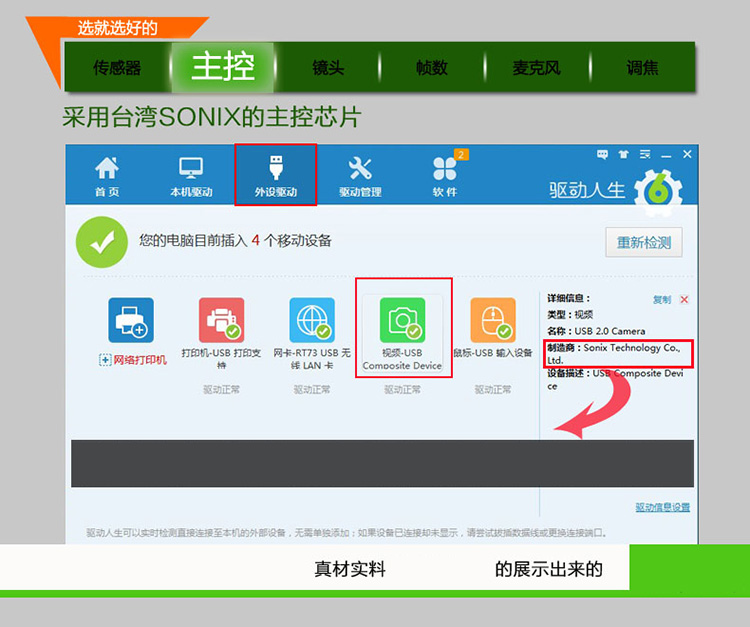Screen dimensions: 750x627
Task: Click the house home icon
Action: click(x=107, y=168)
